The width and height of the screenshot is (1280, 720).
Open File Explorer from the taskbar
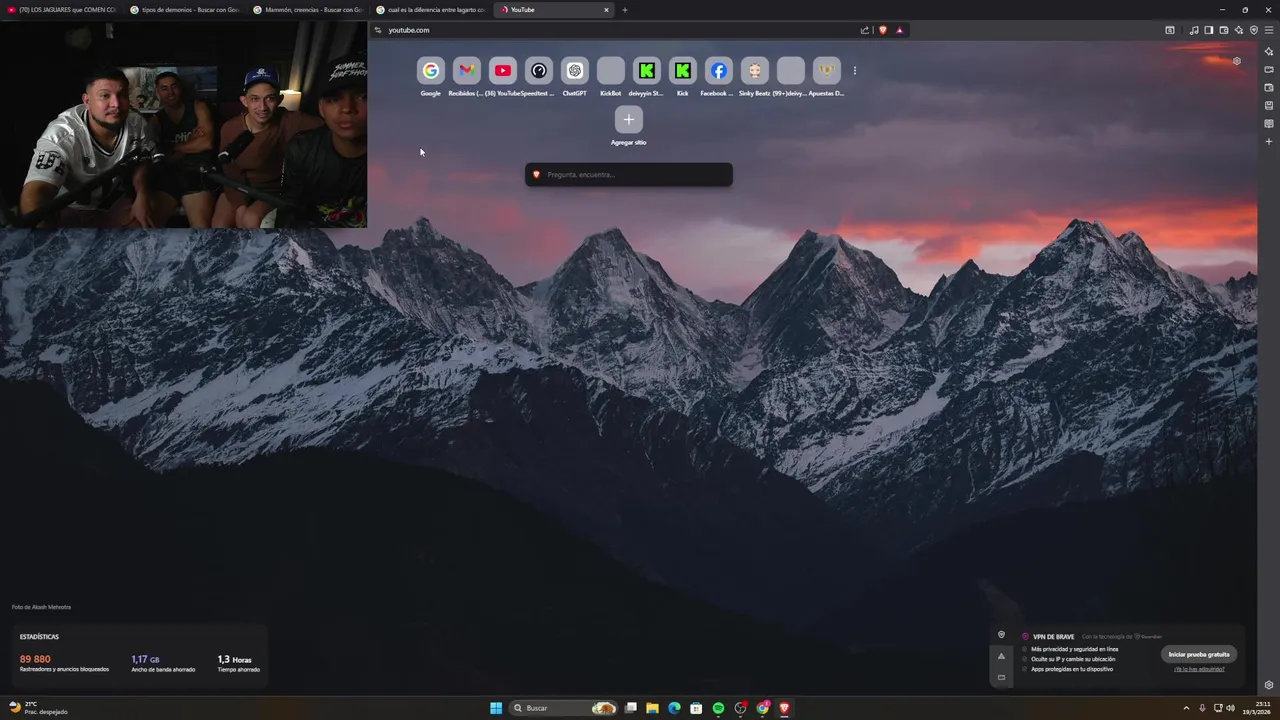(x=652, y=708)
